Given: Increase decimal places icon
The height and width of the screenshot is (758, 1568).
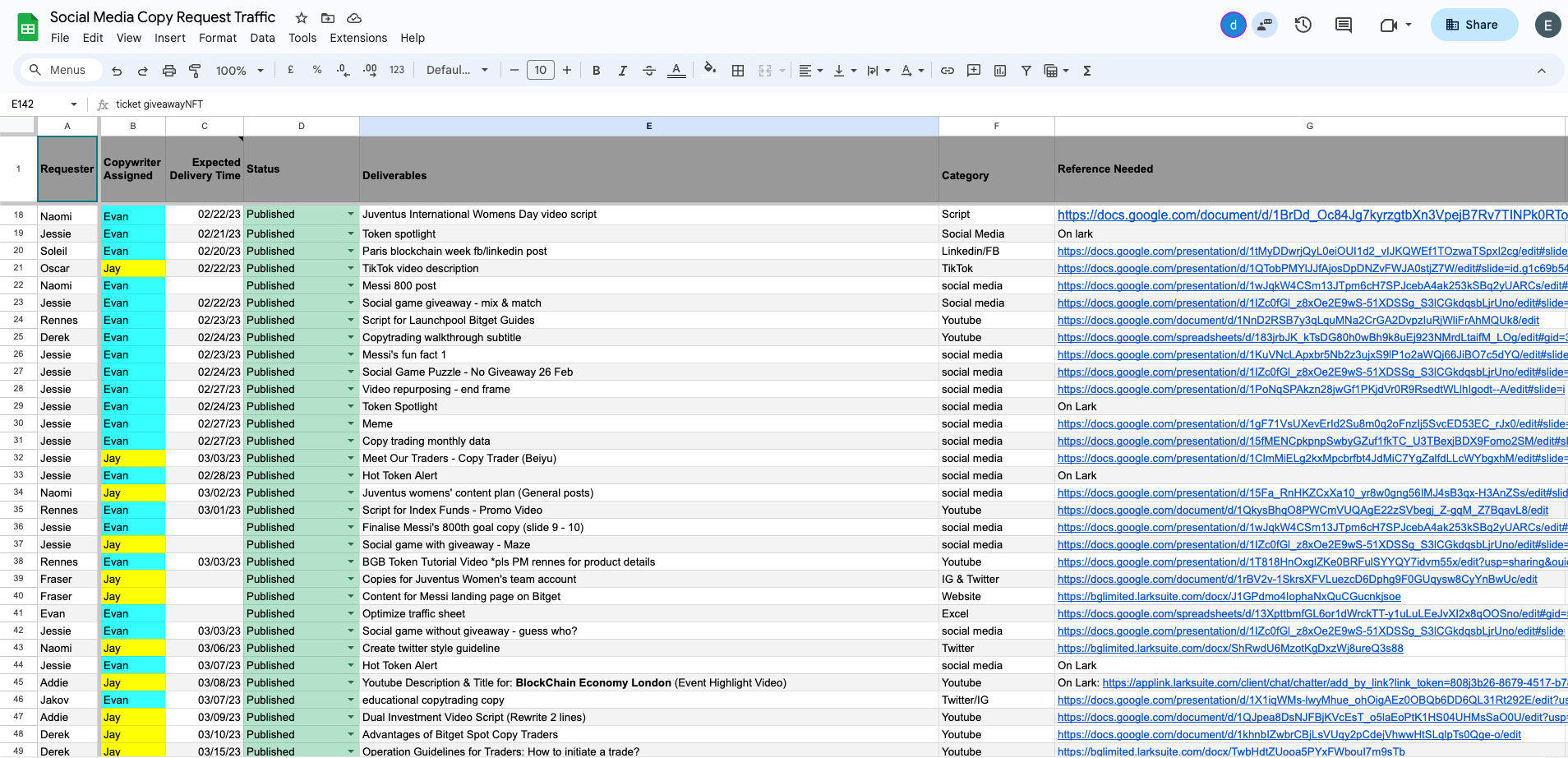Looking at the screenshot, I should [x=370, y=71].
